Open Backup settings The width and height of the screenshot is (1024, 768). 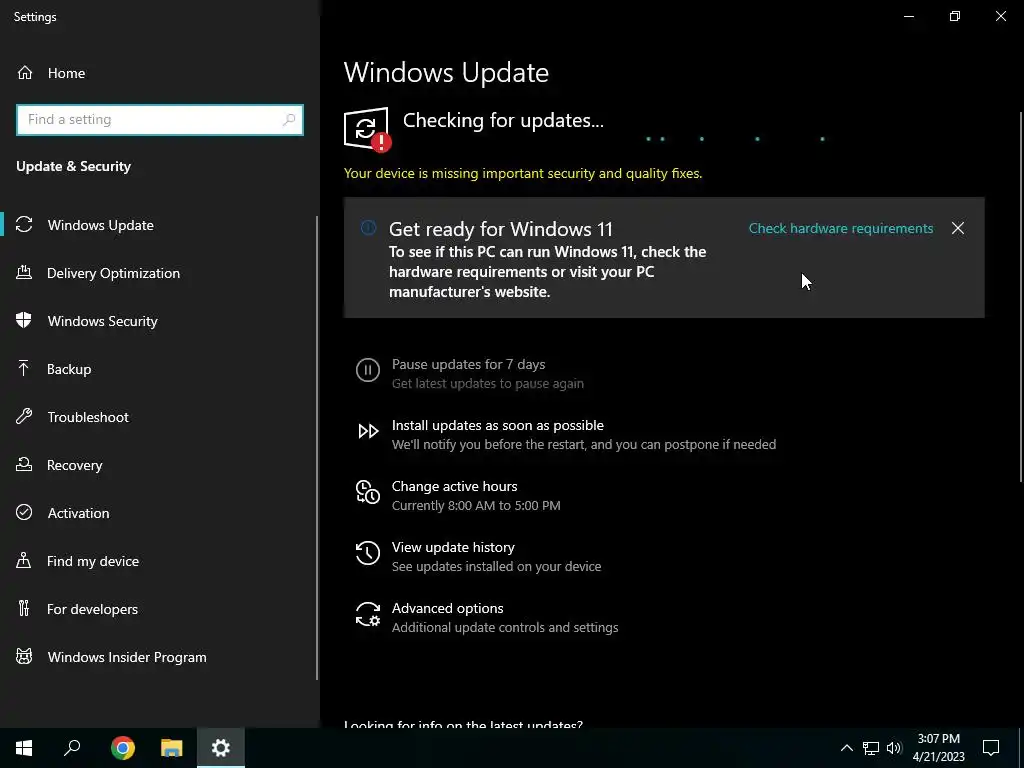pyautogui.click(x=159, y=368)
